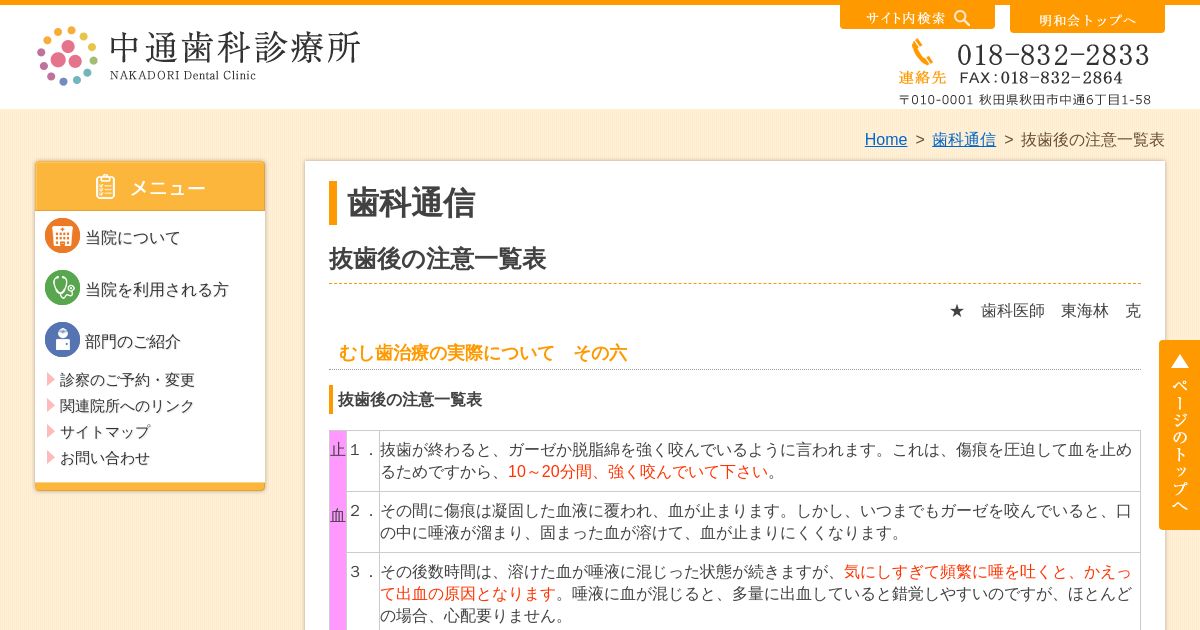Click the ページのトップへ side button
The image size is (1200, 630).
(x=1180, y=435)
